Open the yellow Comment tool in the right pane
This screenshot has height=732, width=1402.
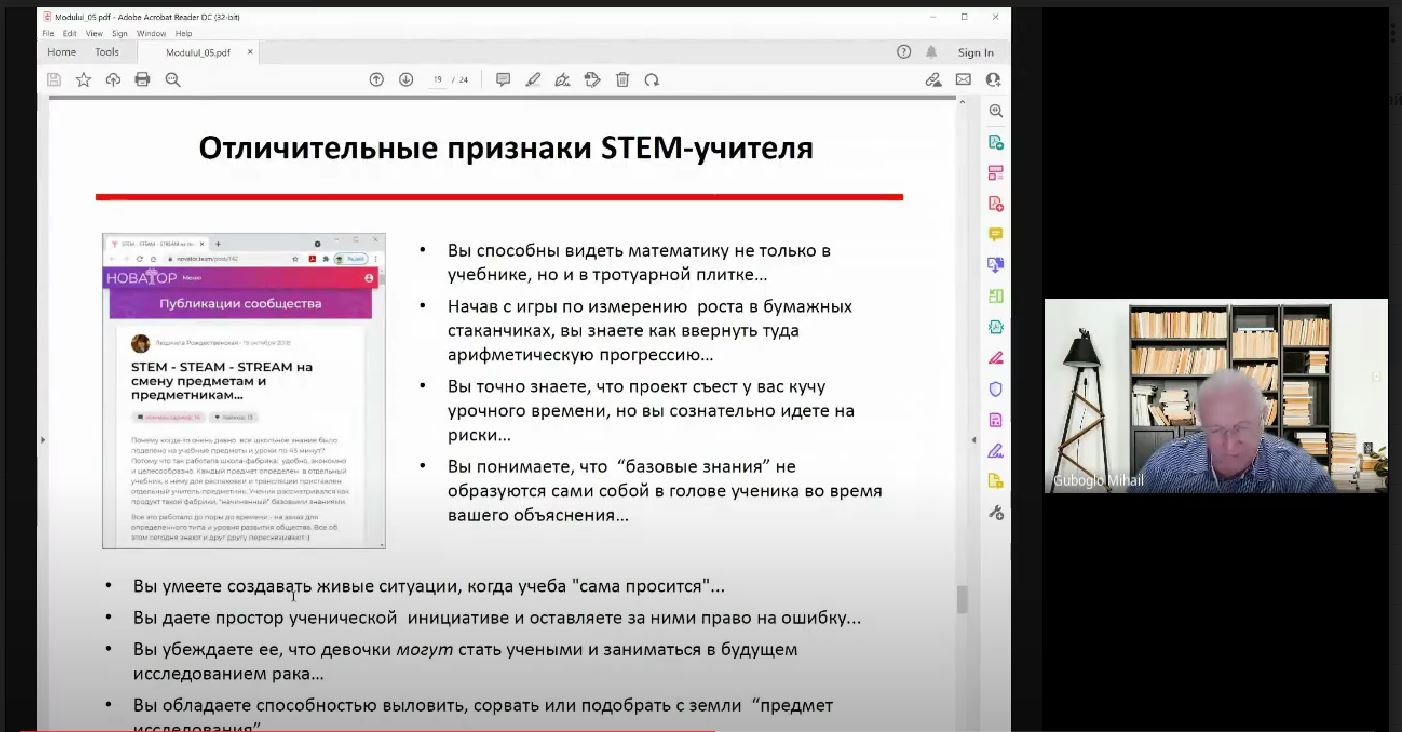[995, 234]
